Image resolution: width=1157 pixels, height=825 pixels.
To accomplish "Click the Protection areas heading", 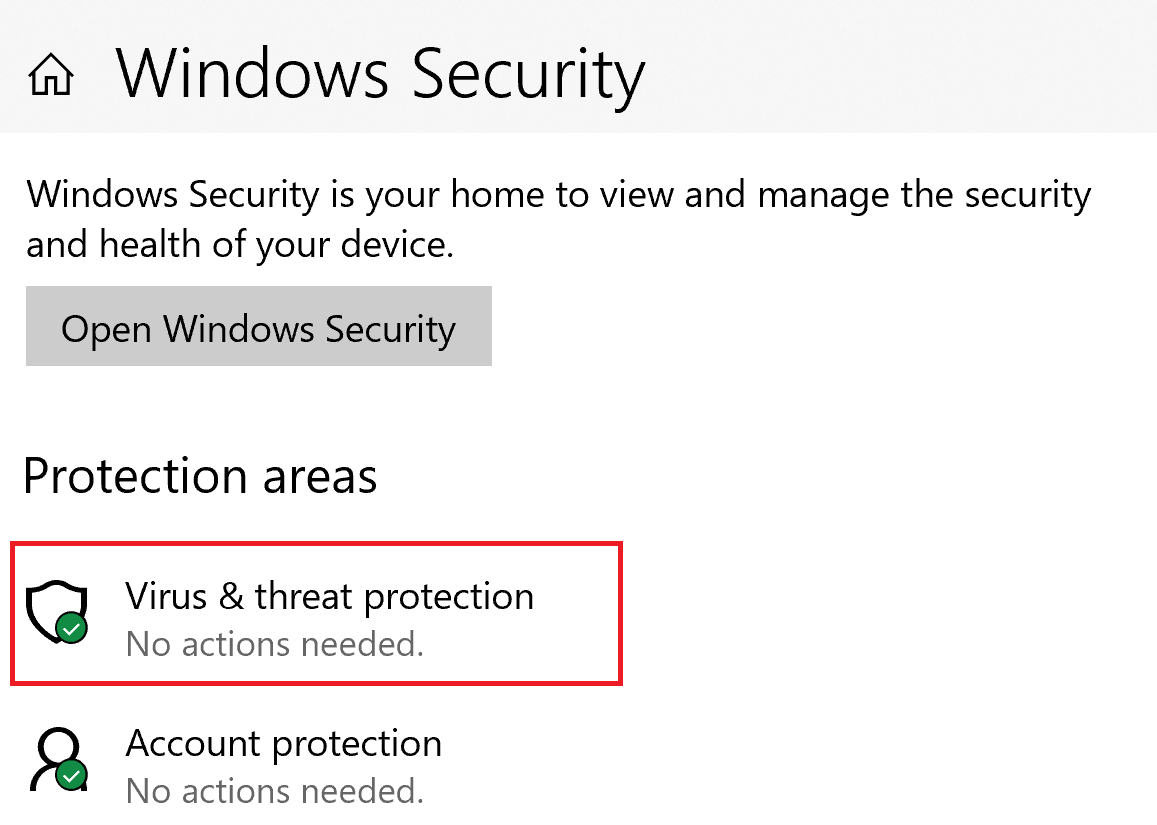I will (x=200, y=476).
